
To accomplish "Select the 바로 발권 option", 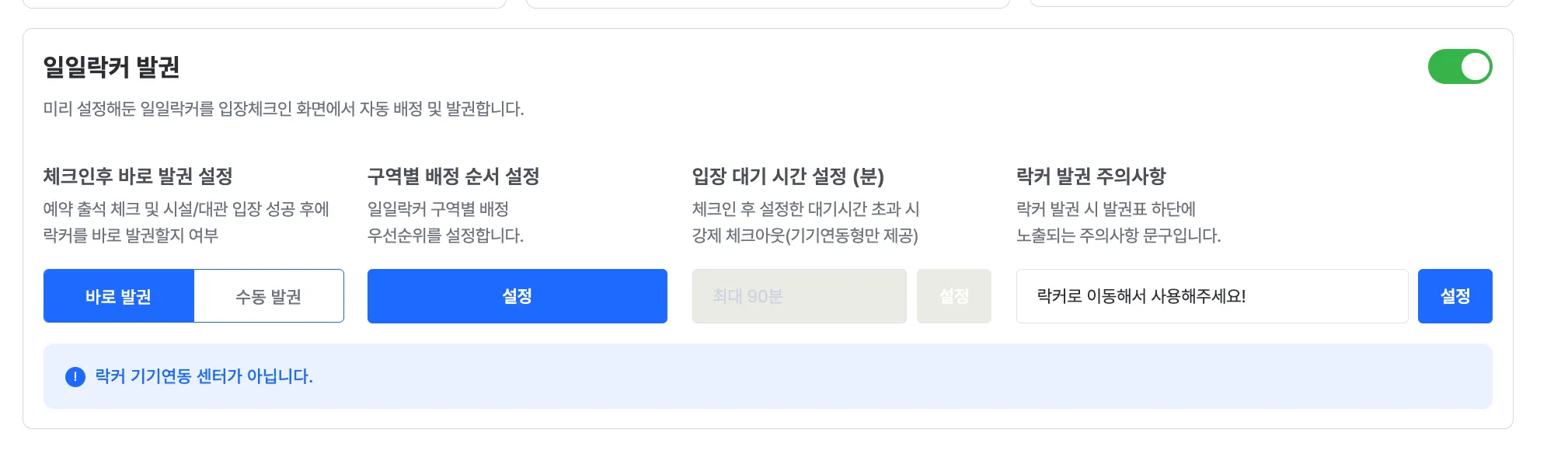I will tap(119, 296).
